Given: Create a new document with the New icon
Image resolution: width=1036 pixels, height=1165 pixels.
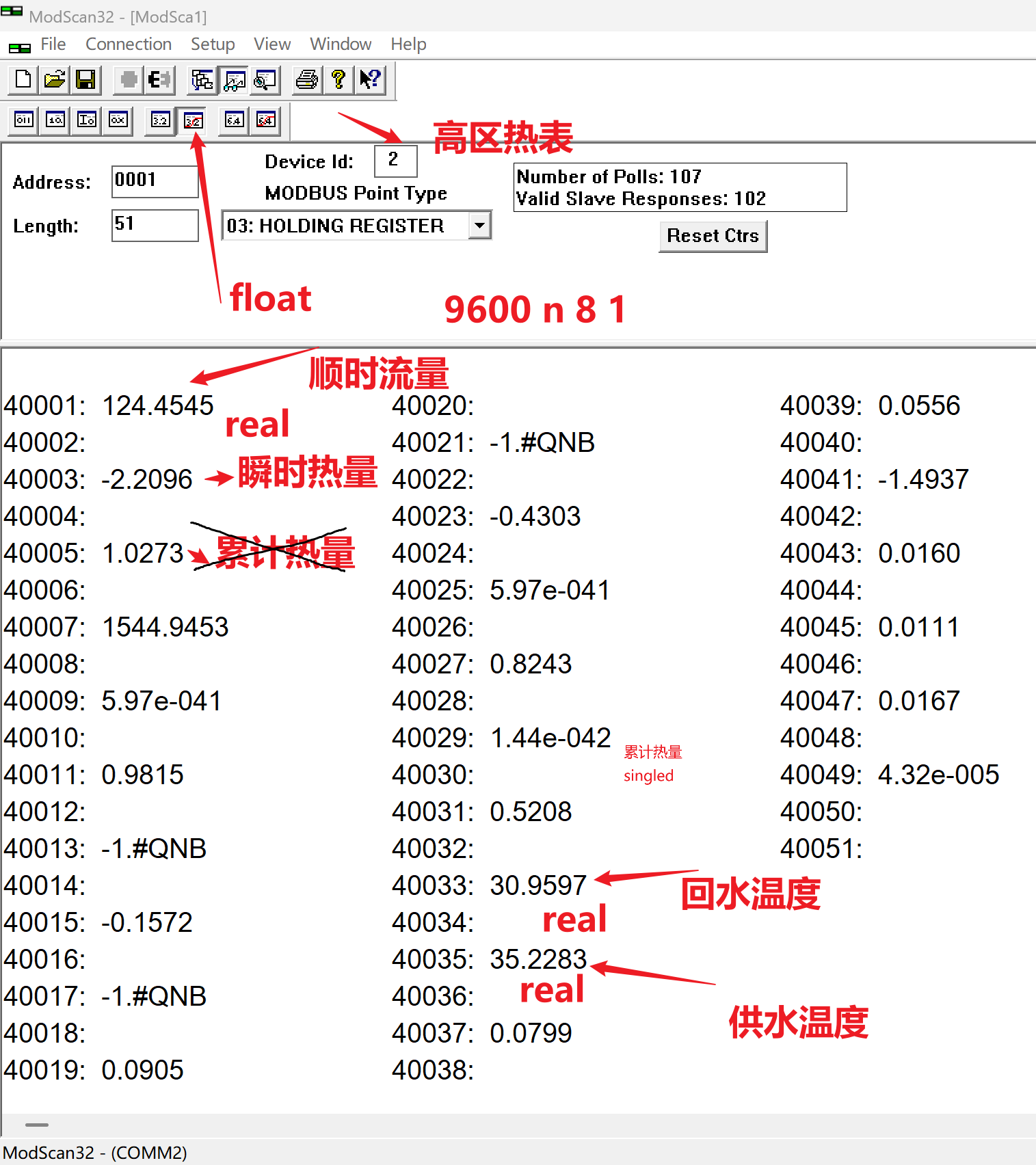Looking at the screenshot, I should click(x=23, y=80).
